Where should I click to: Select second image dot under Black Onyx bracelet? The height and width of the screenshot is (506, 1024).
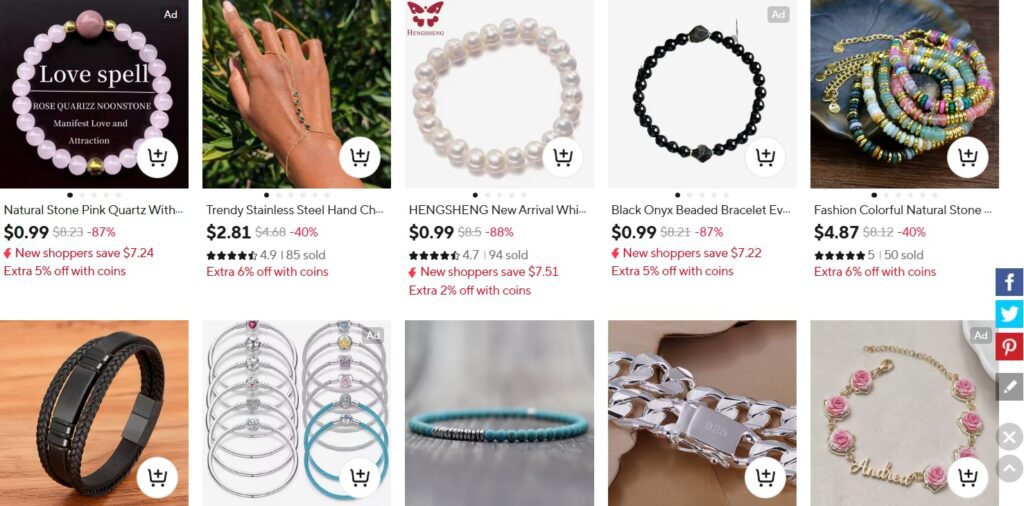pyautogui.click(x=690, y=195)
